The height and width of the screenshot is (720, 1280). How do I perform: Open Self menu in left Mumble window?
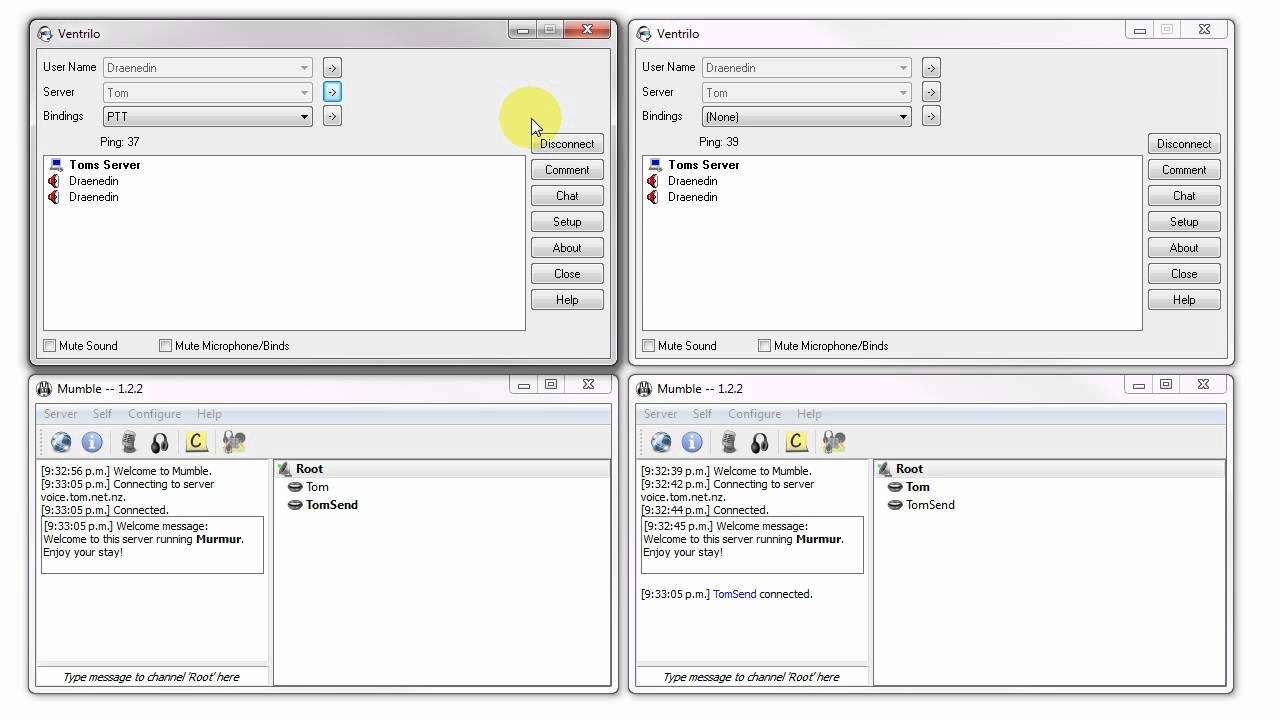(103, 414)
